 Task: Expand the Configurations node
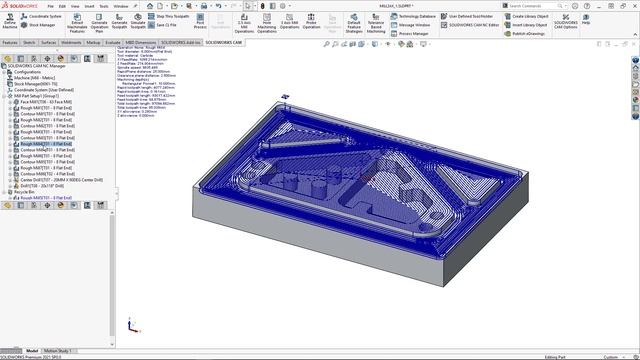[x=4, y=72]
